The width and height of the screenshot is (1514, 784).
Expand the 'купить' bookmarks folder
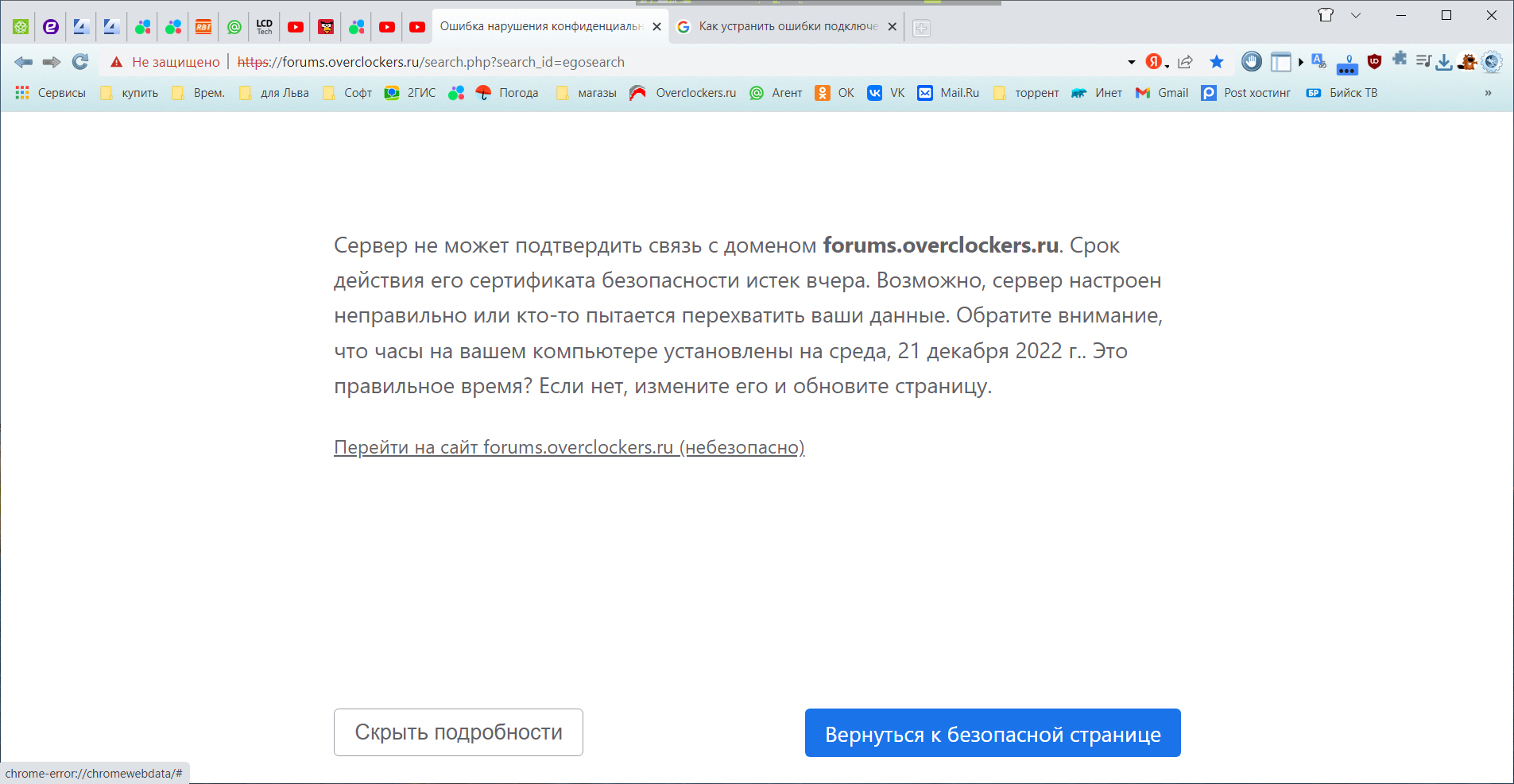pos(130,93)
